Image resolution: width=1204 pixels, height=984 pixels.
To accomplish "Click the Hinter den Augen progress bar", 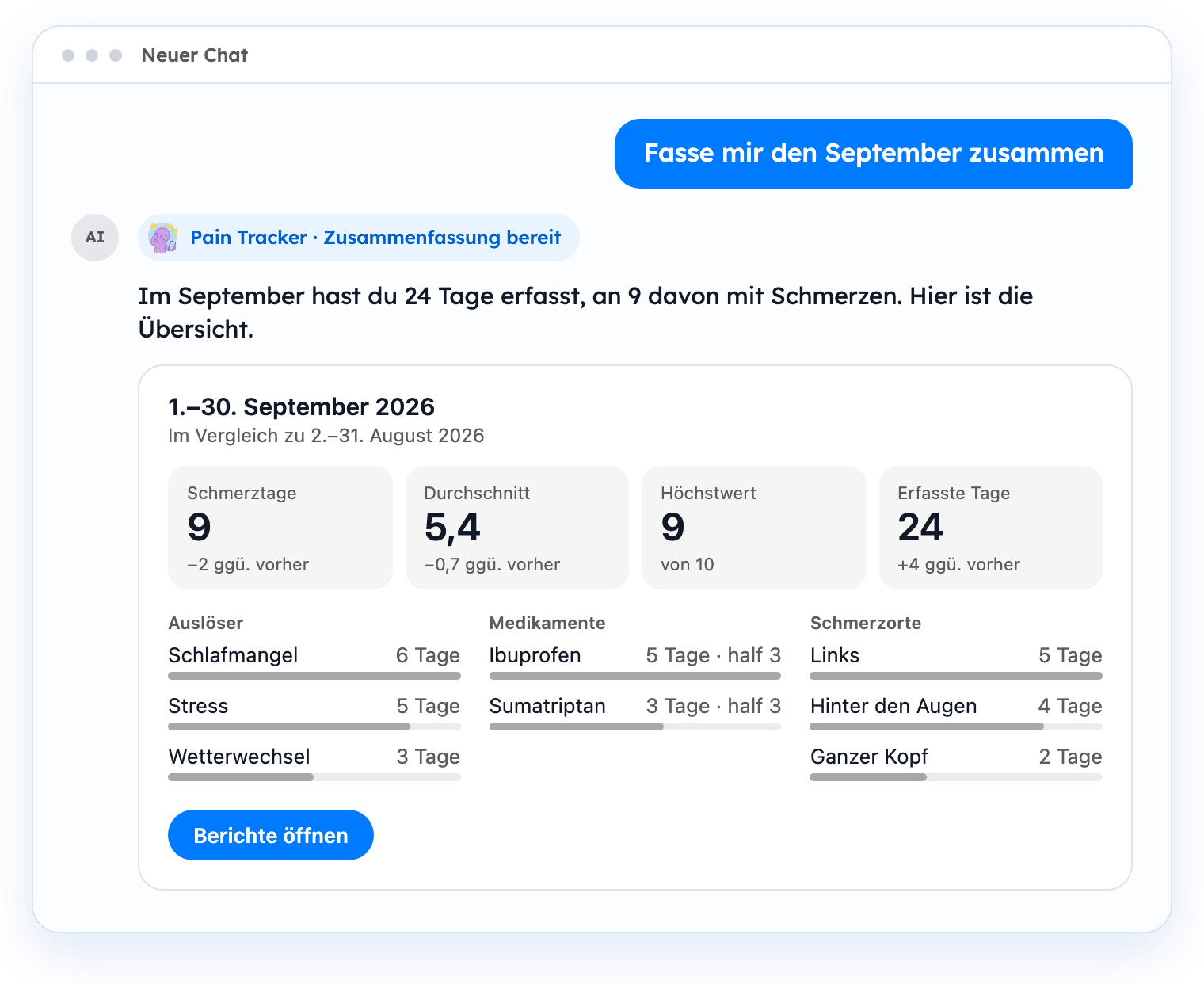I will pyautogui.click(x=956, y=727).
